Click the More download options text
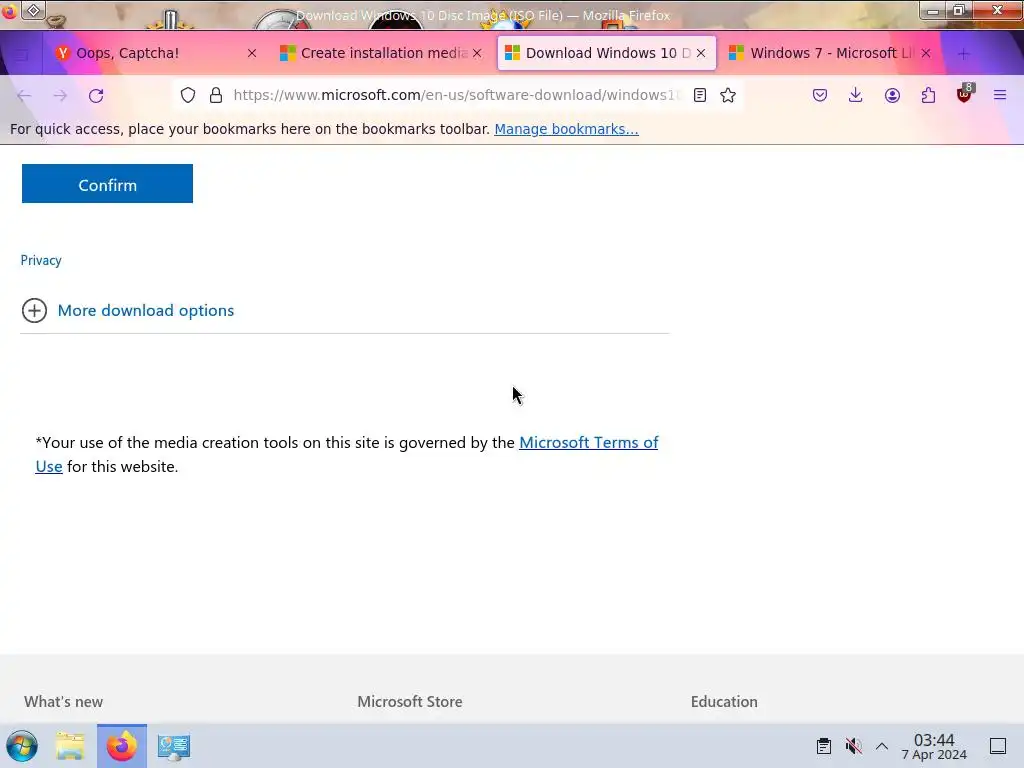The height and width of the screenshot is (768, 1024). click(x=146, y=310)
